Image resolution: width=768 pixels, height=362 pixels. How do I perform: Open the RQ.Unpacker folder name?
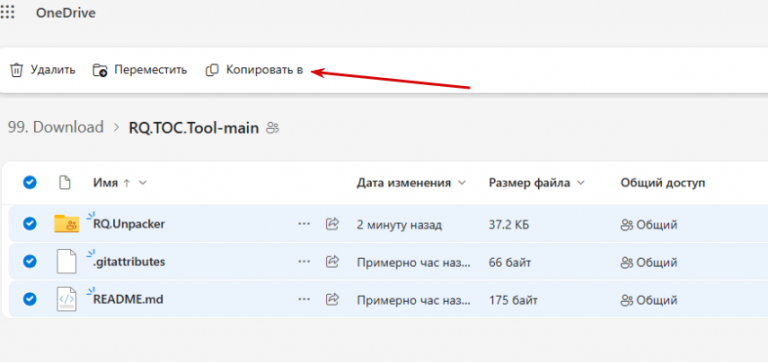[x=129, y=224]
